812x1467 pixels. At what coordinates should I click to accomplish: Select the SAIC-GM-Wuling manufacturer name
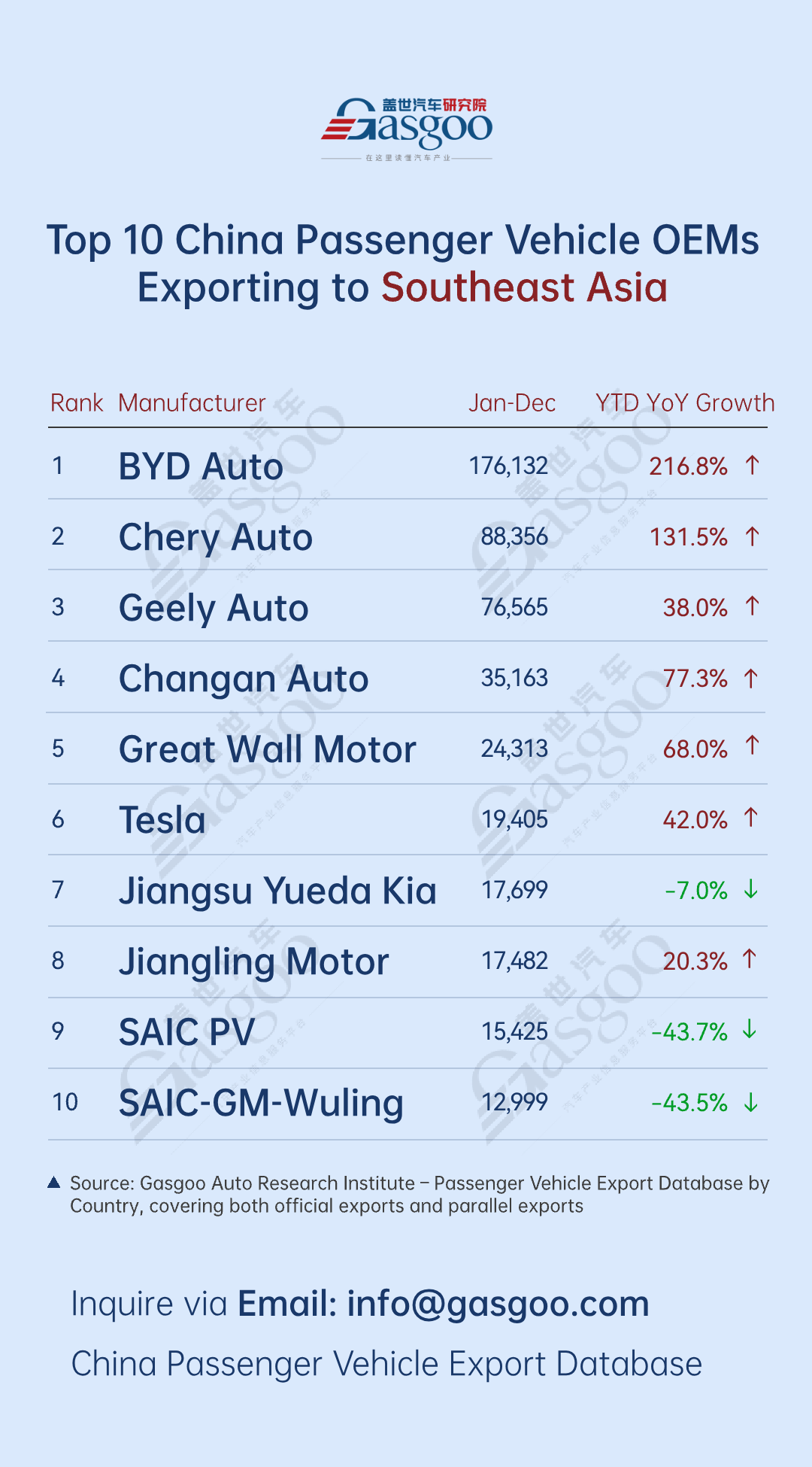[261, 1103]
